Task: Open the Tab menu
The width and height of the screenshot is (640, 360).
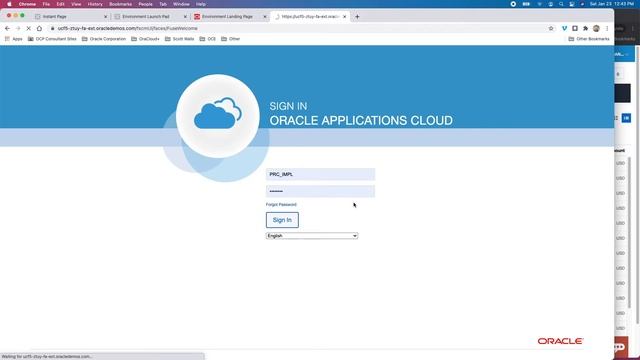Action: [163, 4]
